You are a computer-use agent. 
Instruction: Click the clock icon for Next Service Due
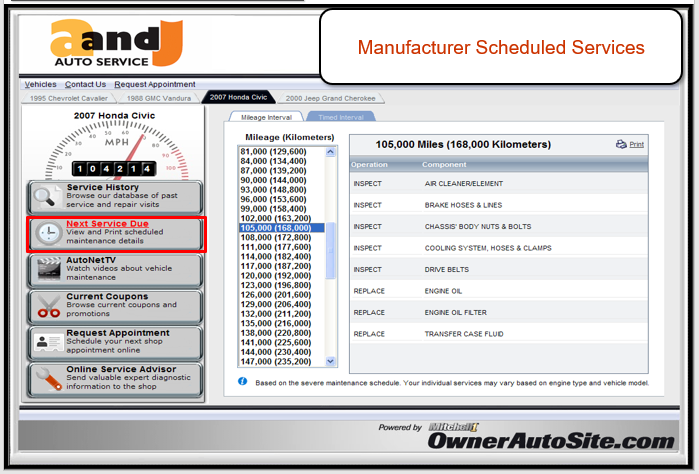(48, 233)
